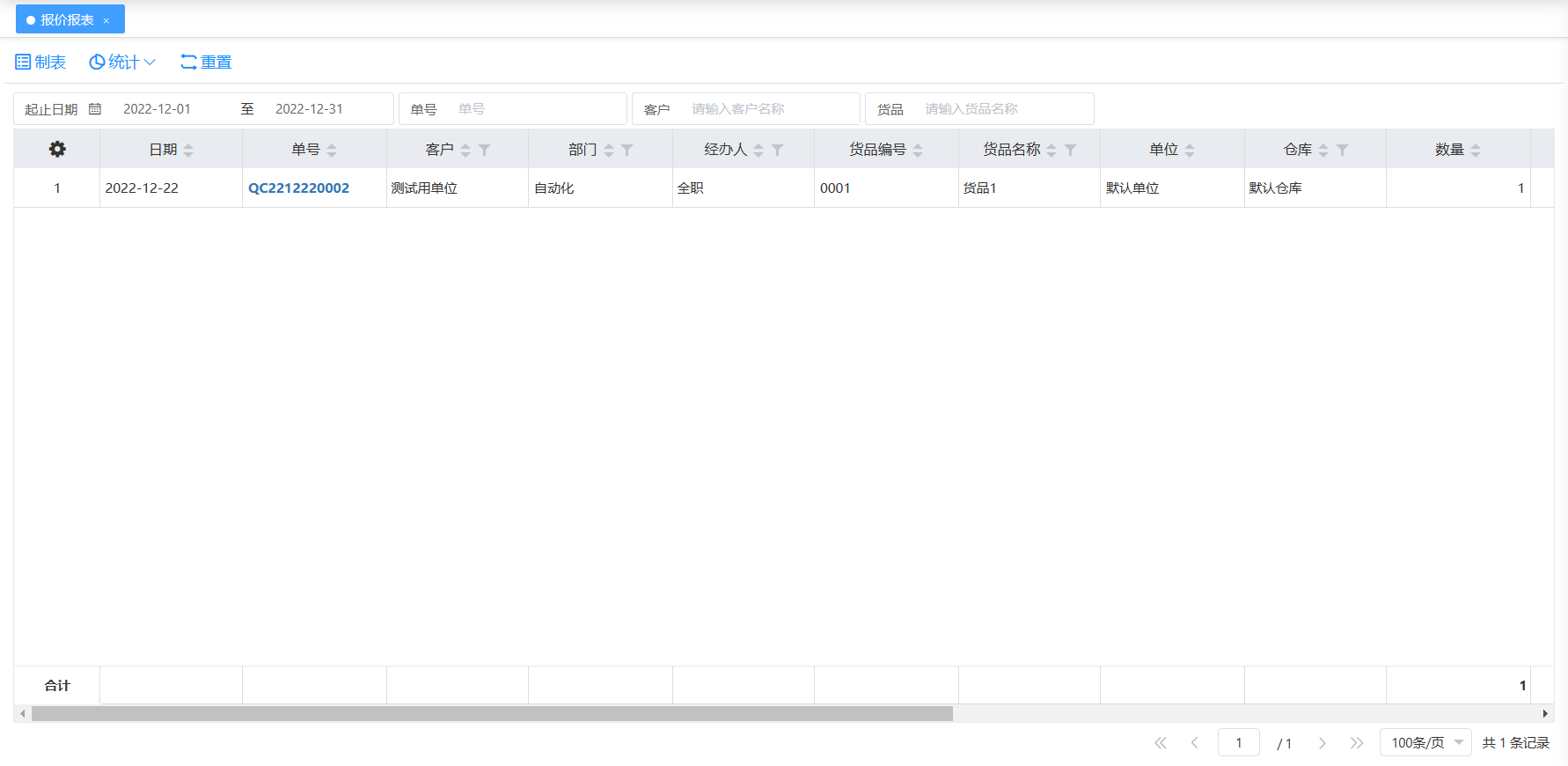Click the calendar icon for date range
1568x766 pixels.
pyautogui.click(x=95, y=109)
